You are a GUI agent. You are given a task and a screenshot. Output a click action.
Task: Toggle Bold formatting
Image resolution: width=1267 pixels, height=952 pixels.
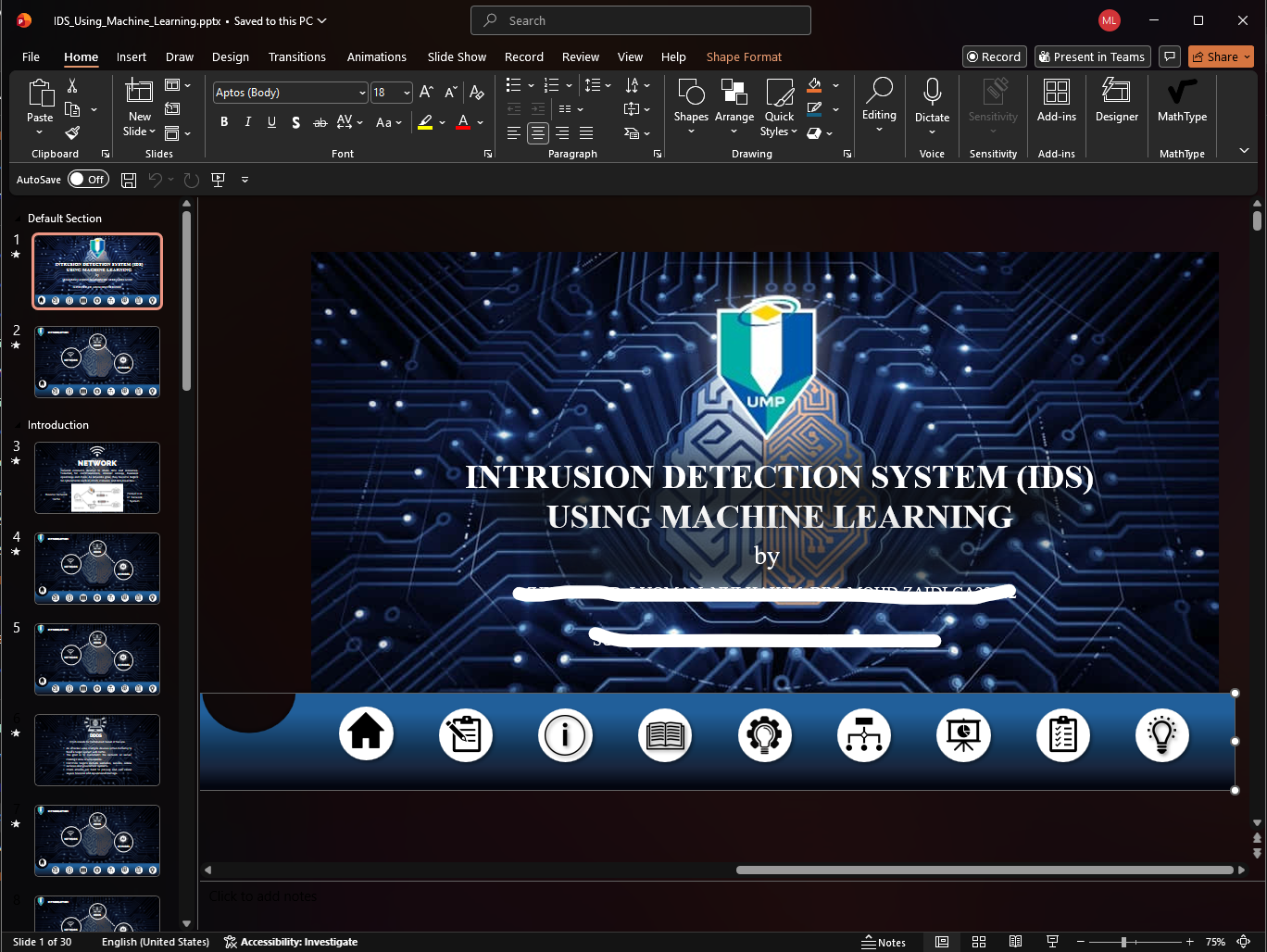[x=224, y=122]
